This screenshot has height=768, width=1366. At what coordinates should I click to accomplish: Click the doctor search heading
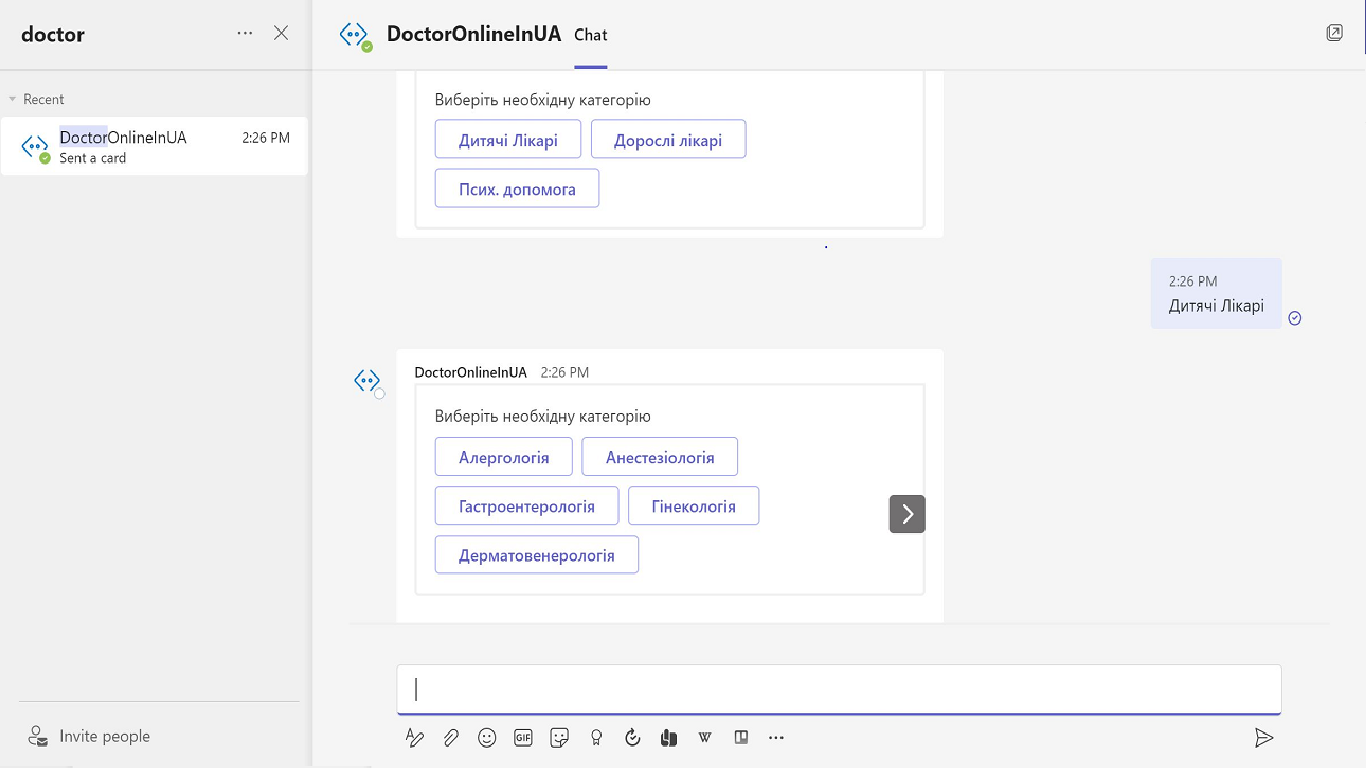53,34
